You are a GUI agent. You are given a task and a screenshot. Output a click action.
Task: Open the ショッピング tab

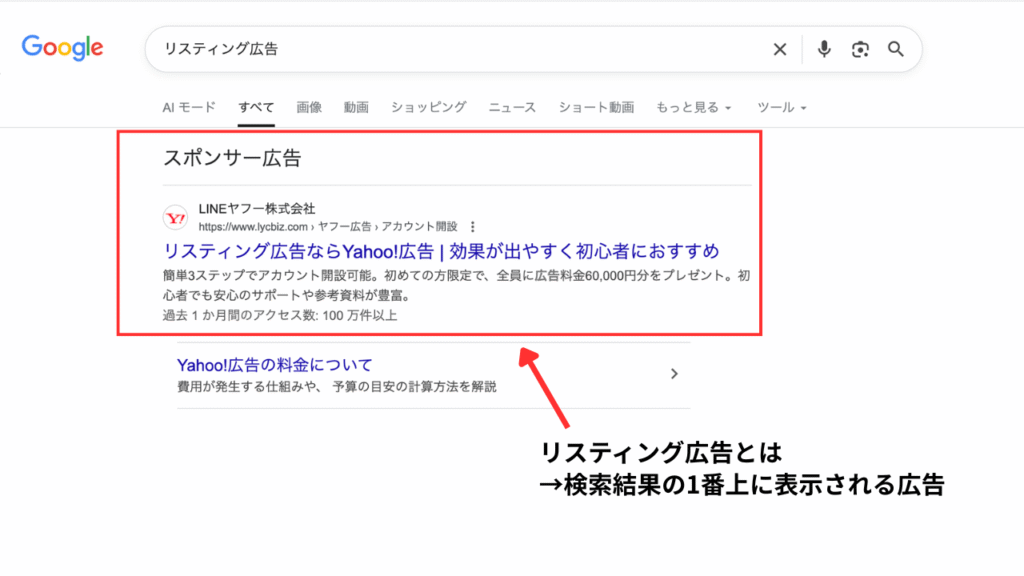[428, 107]
